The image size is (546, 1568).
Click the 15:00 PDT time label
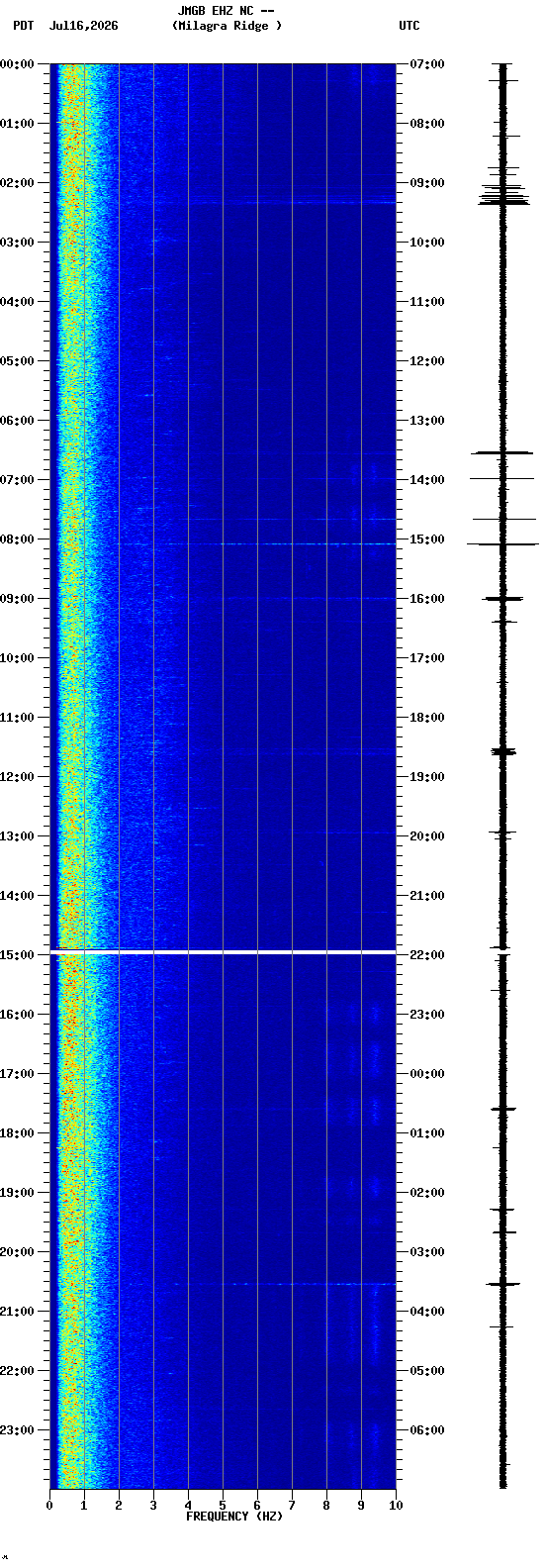(x=17, y=955)
